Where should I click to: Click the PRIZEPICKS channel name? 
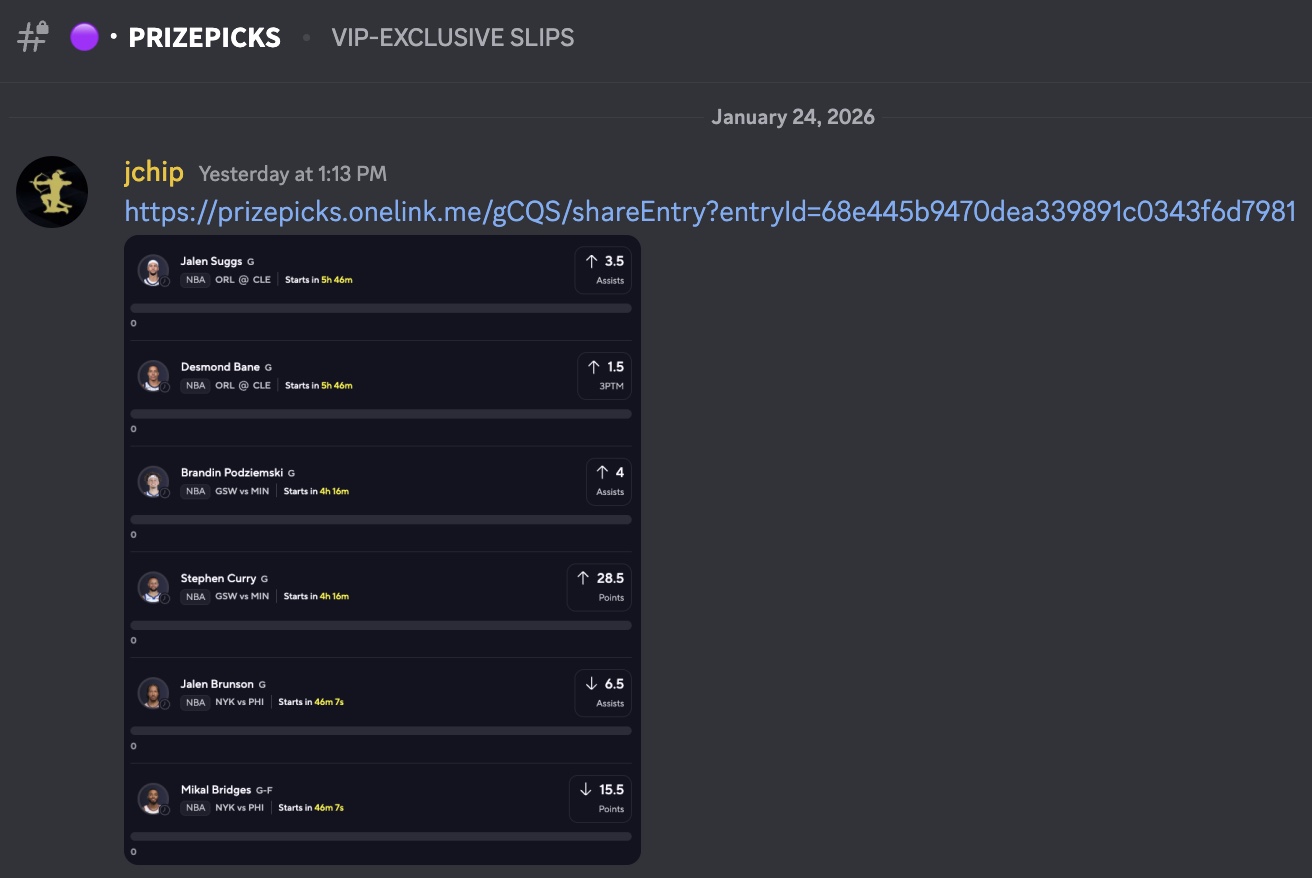[x=204, y=38]
